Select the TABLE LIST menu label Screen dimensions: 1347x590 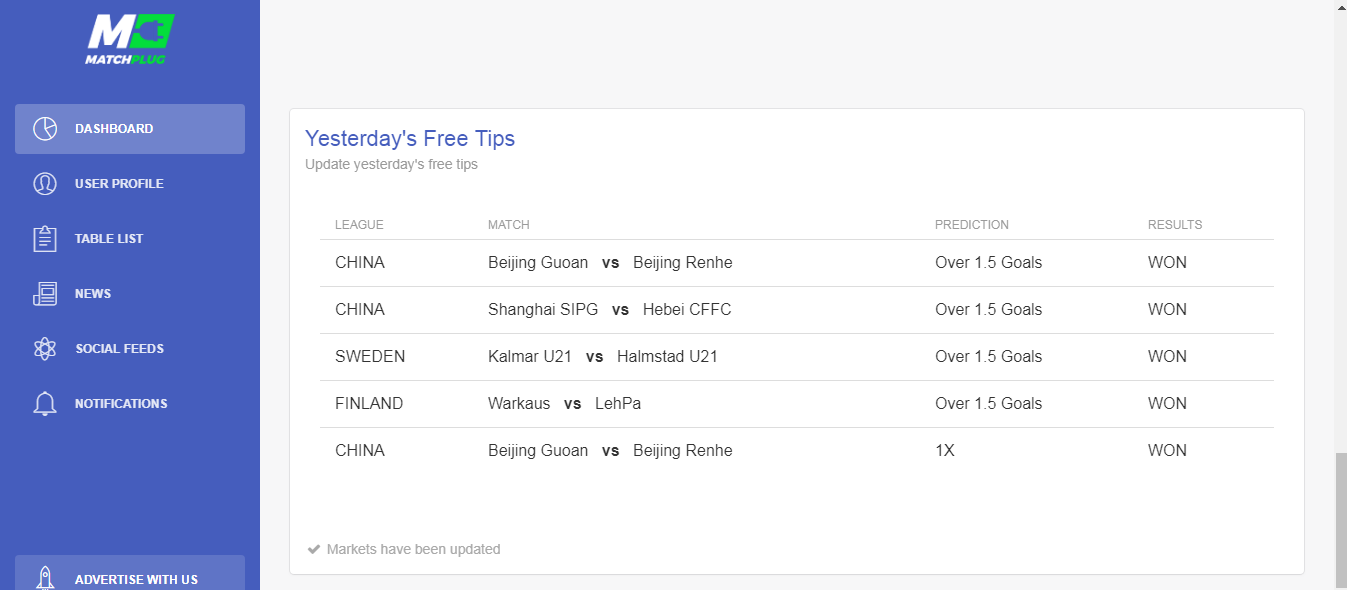tap(109, 239)
